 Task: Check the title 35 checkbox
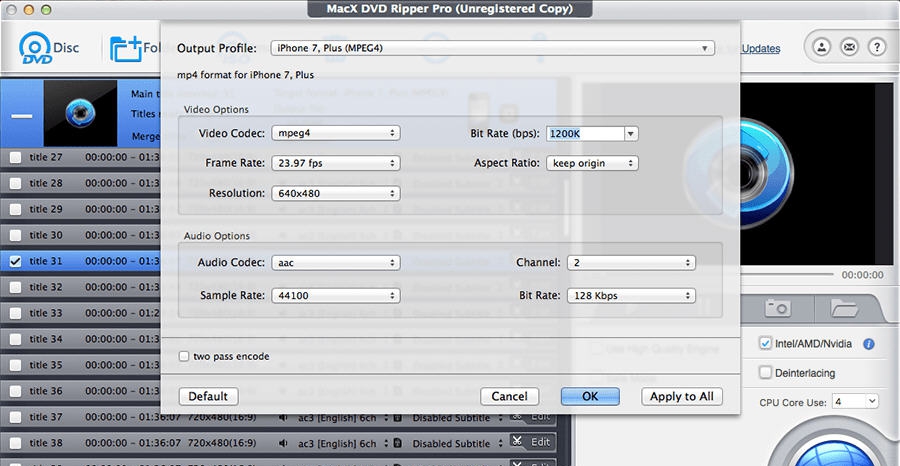(15, 366)
